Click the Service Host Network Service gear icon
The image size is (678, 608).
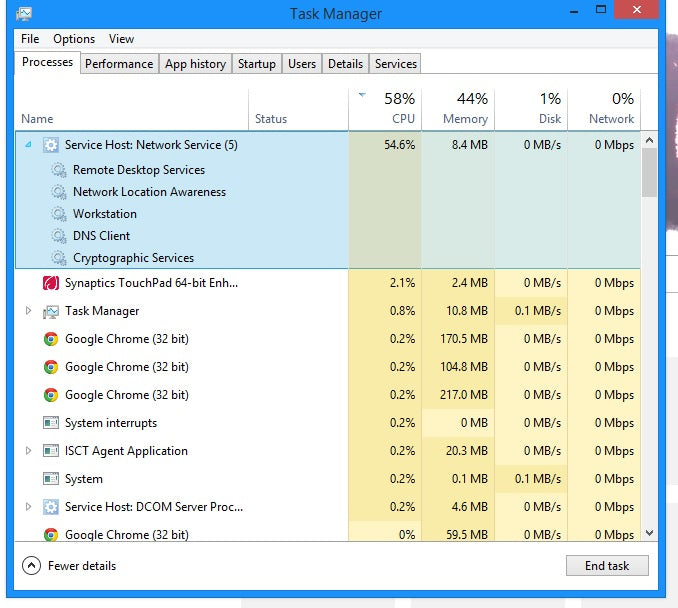[51, 145]
